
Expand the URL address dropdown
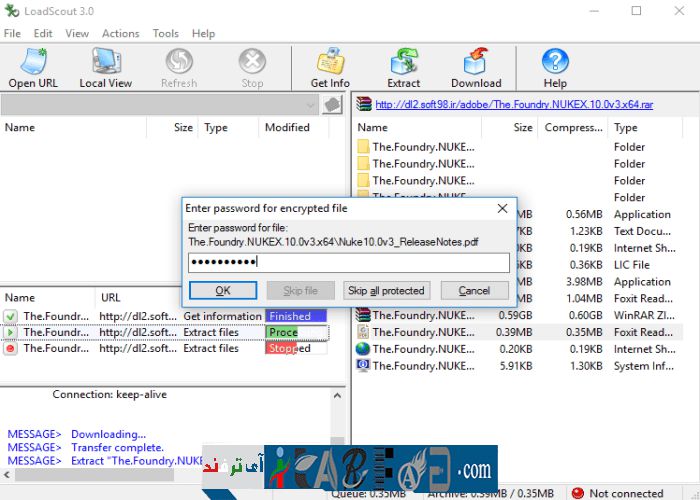[310, 105]
